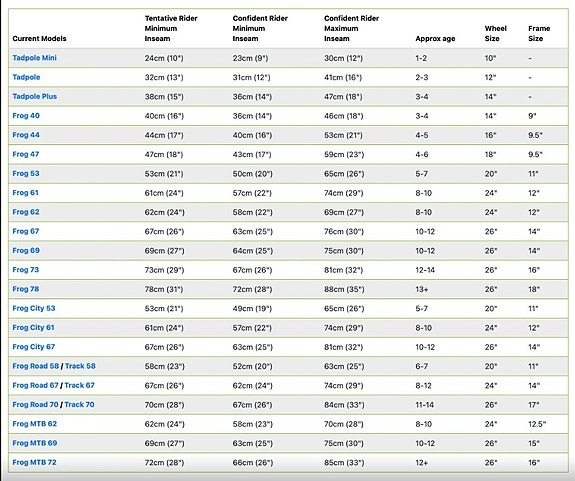Click the Current Models column header
575x481 pixels.
39,38
